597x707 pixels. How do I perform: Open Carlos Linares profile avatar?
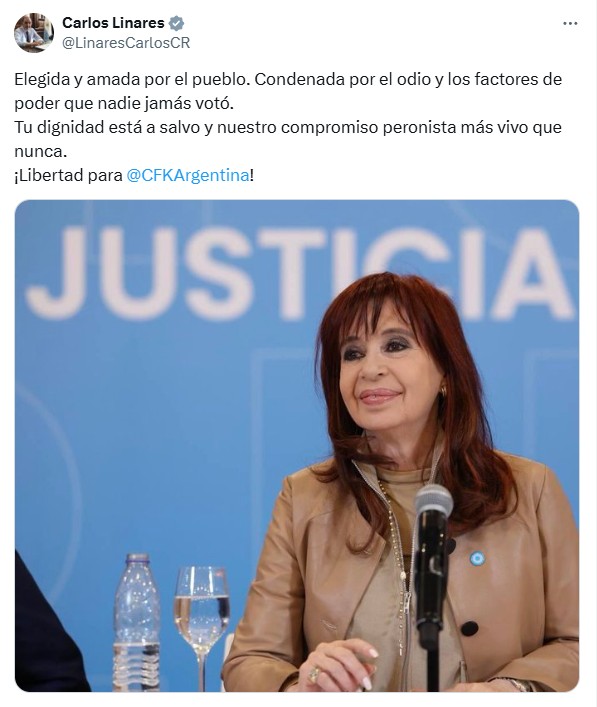tap(33, 33)
